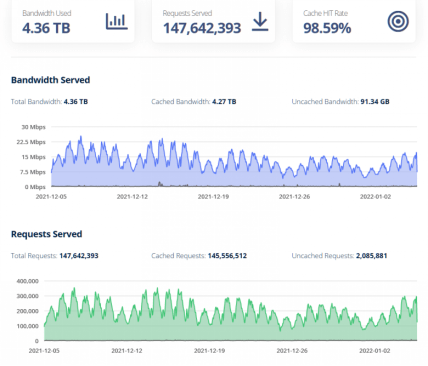This screenshot has width=428, height=366.
Task: Click 2021-12-05 date under bandwidth chart
Action: pyautogui.click(x=51, y=197)
